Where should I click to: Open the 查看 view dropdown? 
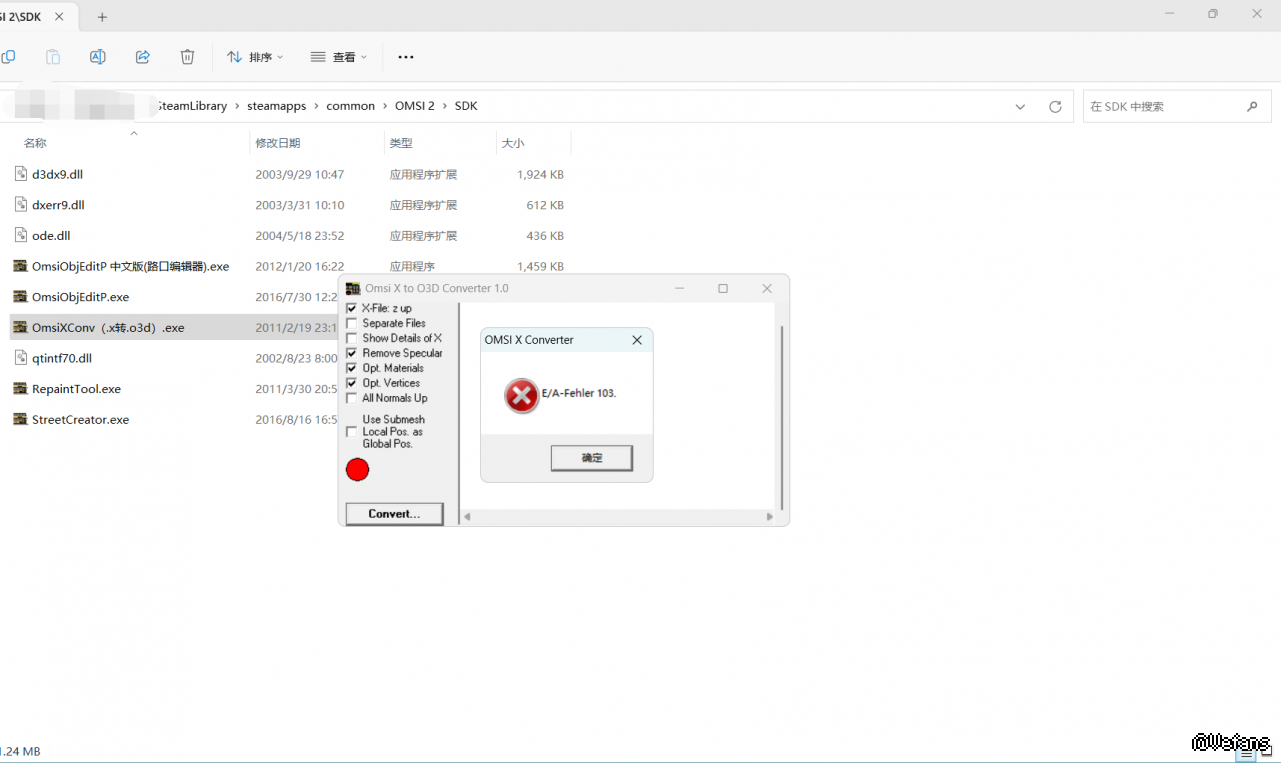click(339, 57)
